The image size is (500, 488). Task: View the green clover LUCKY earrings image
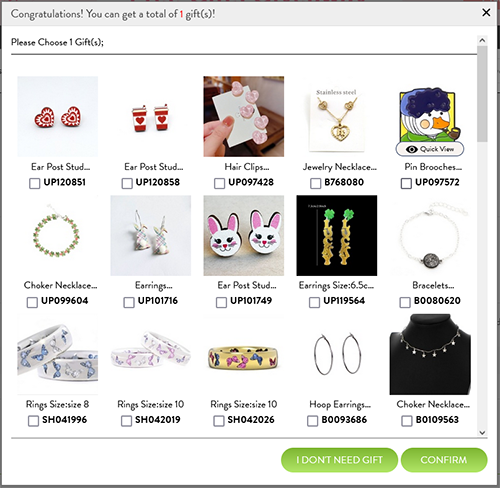click(337, 235)
